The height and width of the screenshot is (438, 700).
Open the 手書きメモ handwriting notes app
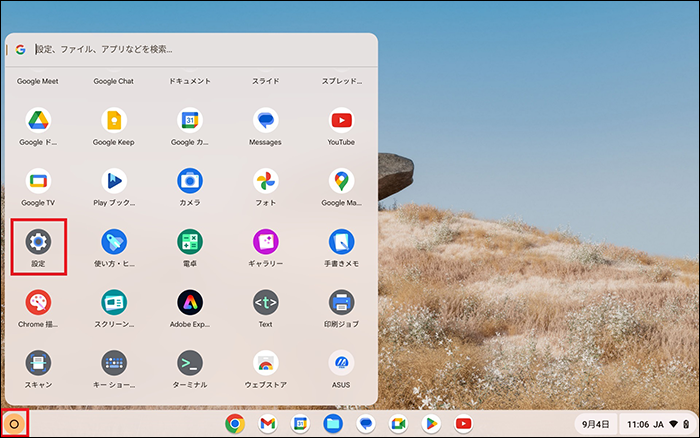tap(341, 242)
